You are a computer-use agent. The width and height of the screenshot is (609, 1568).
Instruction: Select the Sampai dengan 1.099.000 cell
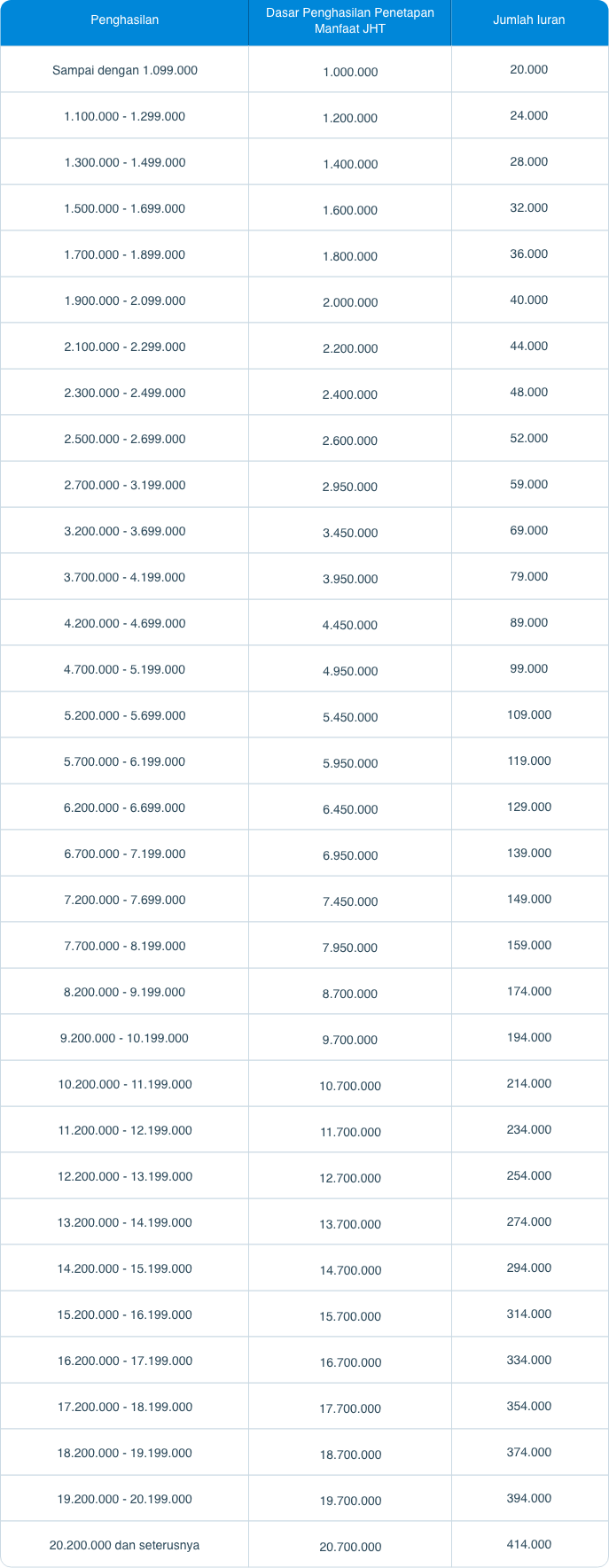pos(124,70)
